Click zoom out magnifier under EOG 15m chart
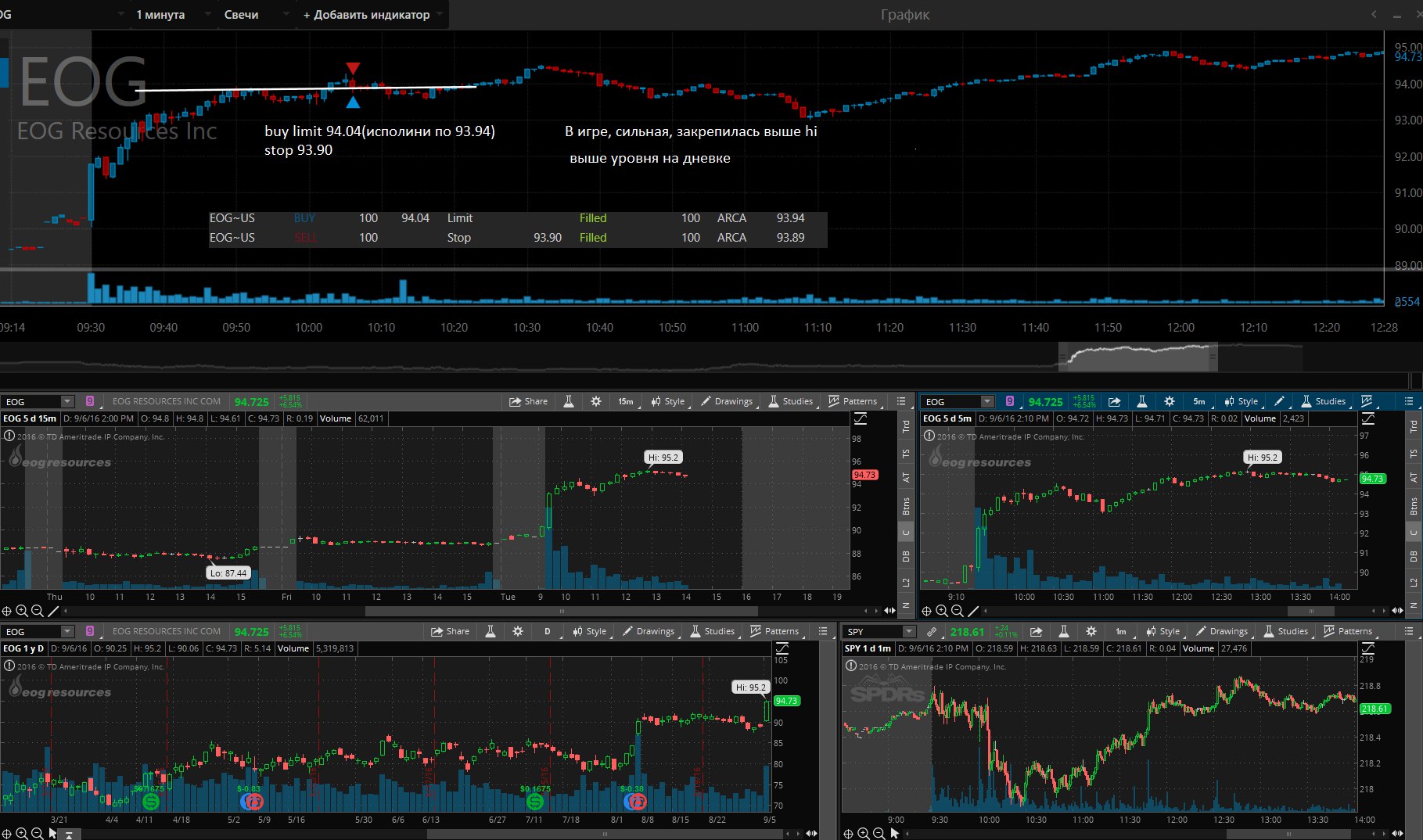The height and width of the screenshot is (840, 1423). click(x=37, y=611)
